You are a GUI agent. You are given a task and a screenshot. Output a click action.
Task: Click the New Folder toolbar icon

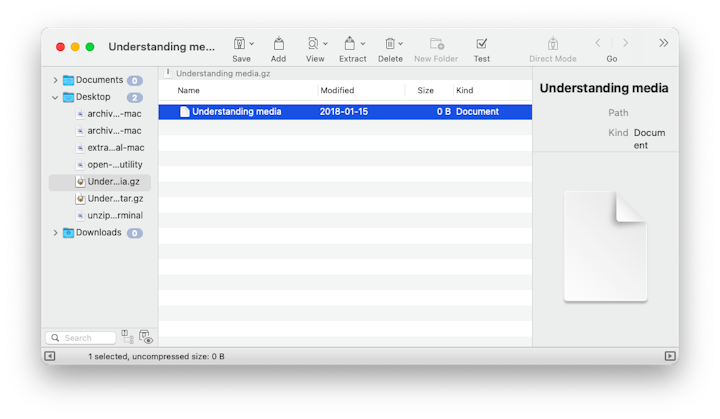437,44
